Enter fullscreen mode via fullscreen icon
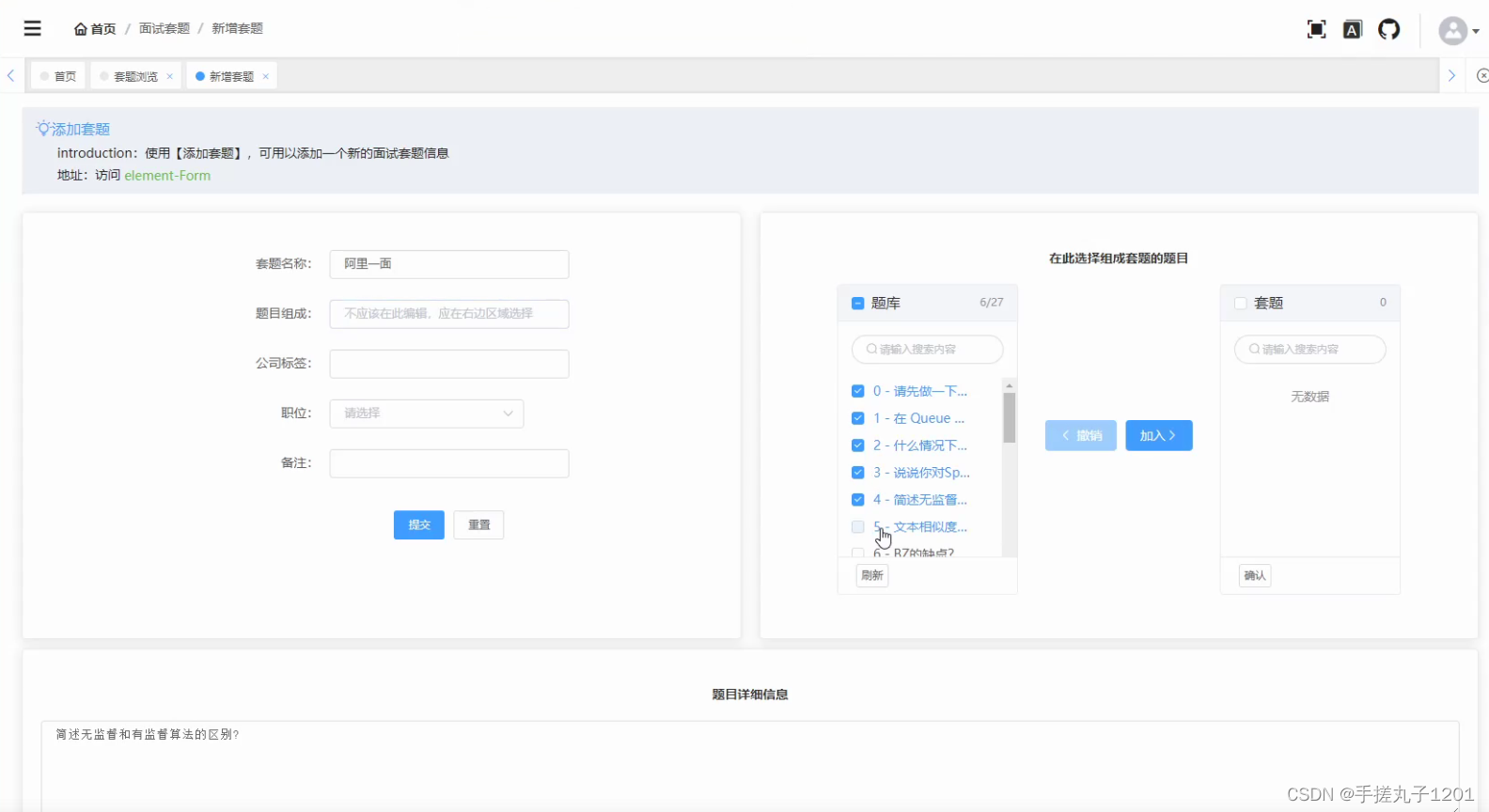Image resolution: width=1489 pixels, height=812 pixels. coord(1317,29)
